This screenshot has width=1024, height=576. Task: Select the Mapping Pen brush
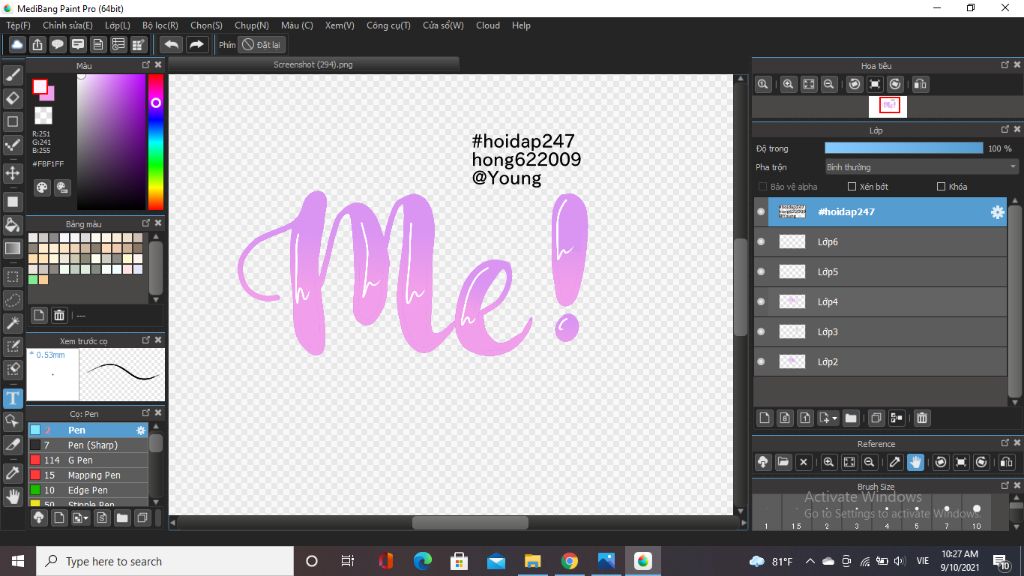pyautogui.click(x=88, y=475)
